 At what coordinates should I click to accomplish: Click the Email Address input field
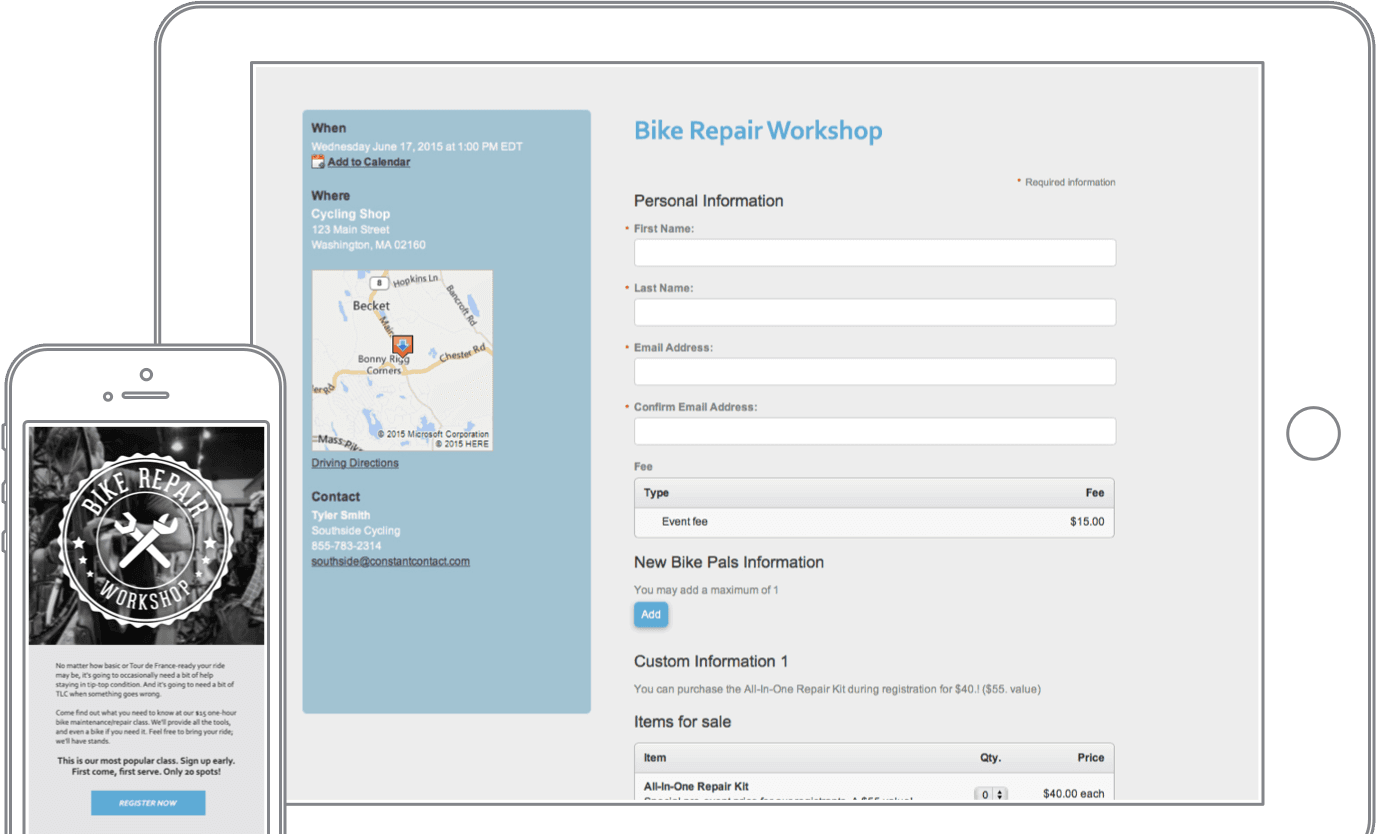point(875,372)
